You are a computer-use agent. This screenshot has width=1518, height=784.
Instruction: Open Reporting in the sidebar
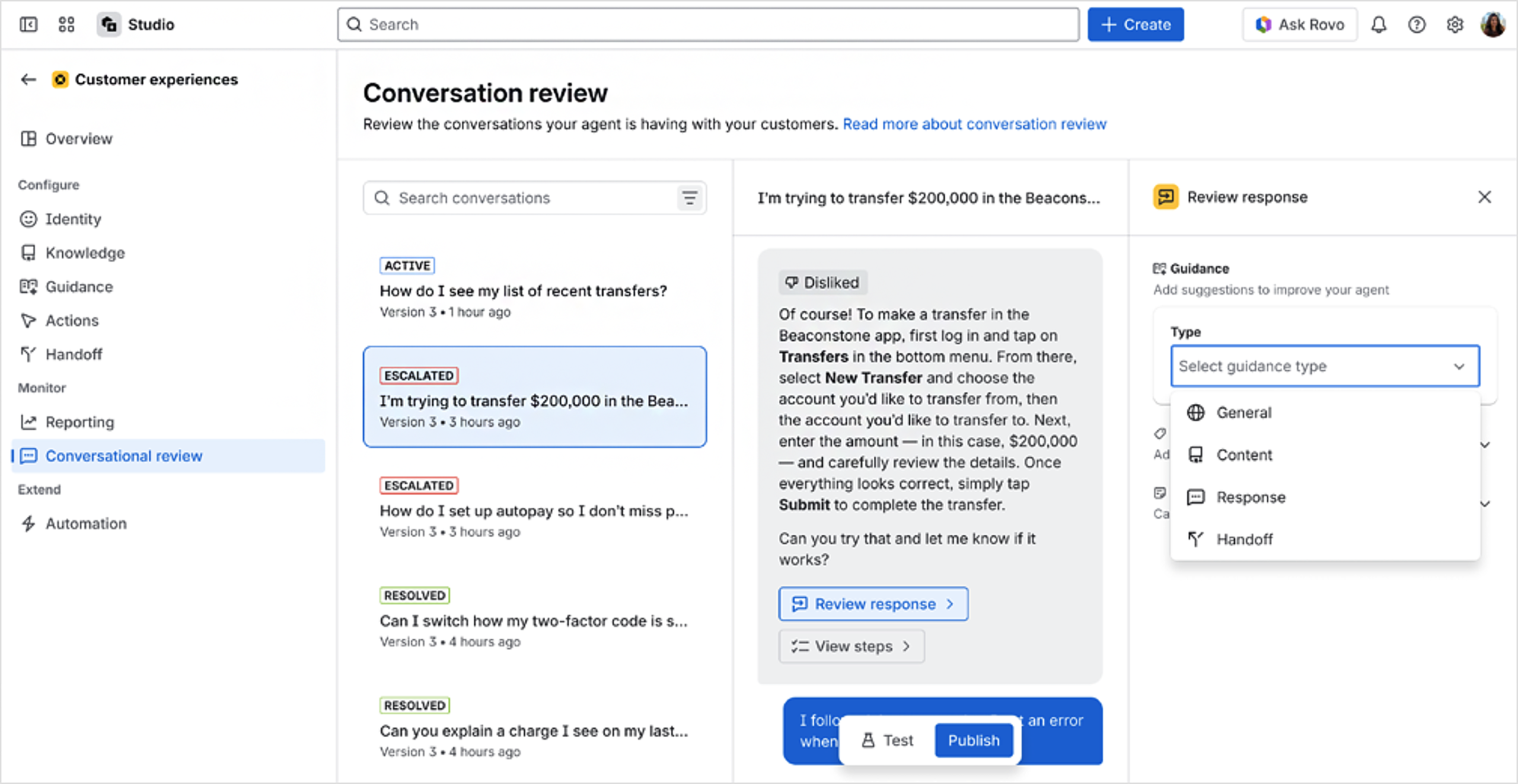tap(79, 422)
